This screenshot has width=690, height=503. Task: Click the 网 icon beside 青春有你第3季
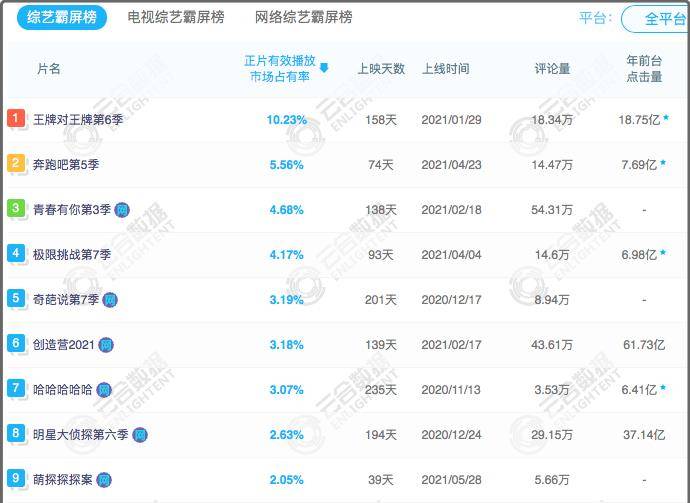[x=122, y=210]
